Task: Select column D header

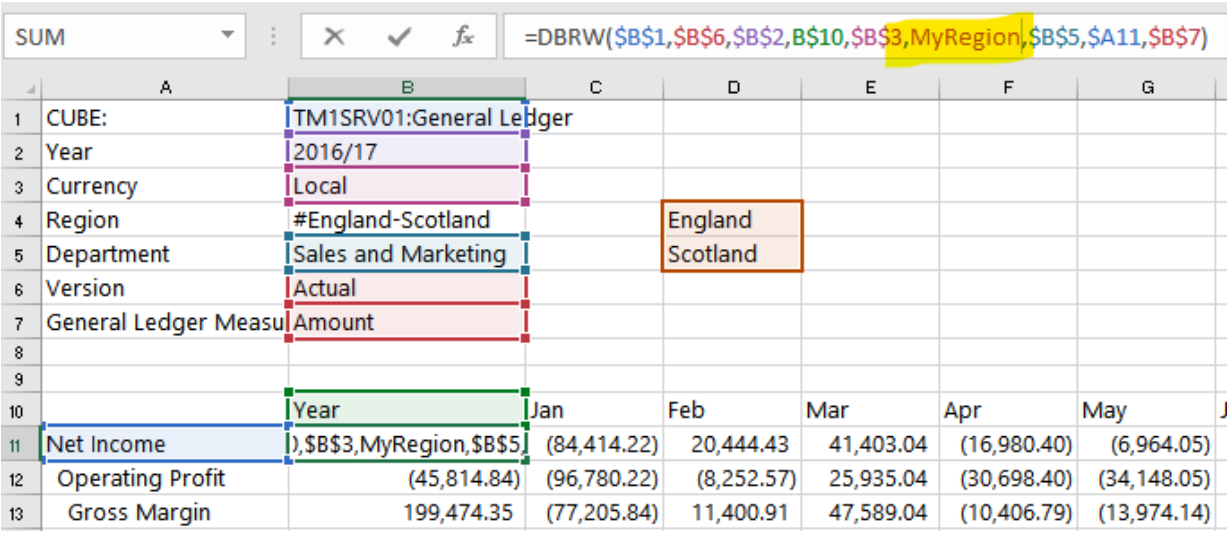Action: click(x=732, y=88)
